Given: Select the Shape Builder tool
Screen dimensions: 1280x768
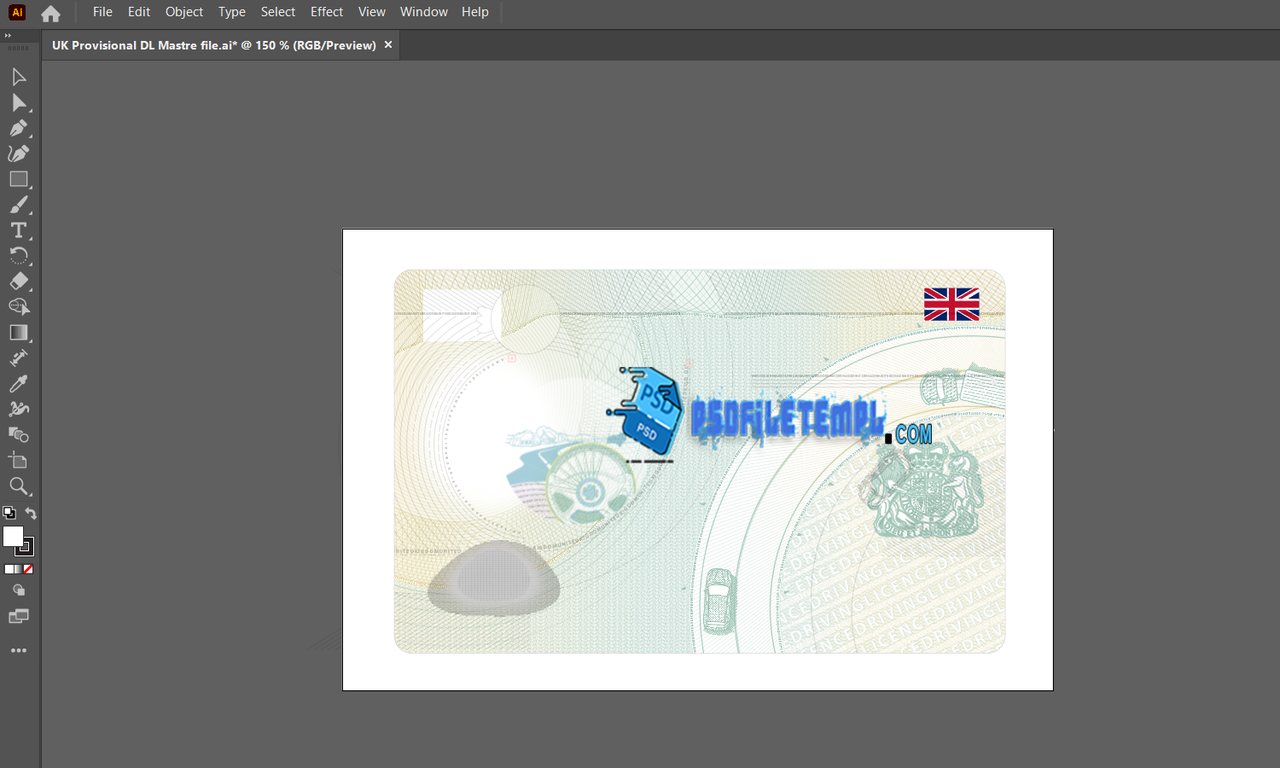Looking at the screenshot, I should (x=18, y=307).
